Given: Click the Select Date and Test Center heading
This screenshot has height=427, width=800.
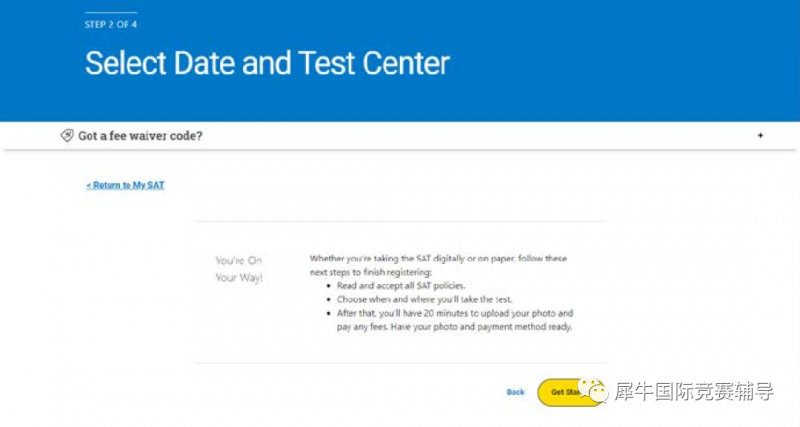Looking at the screenshot, I should coord(267,63).
